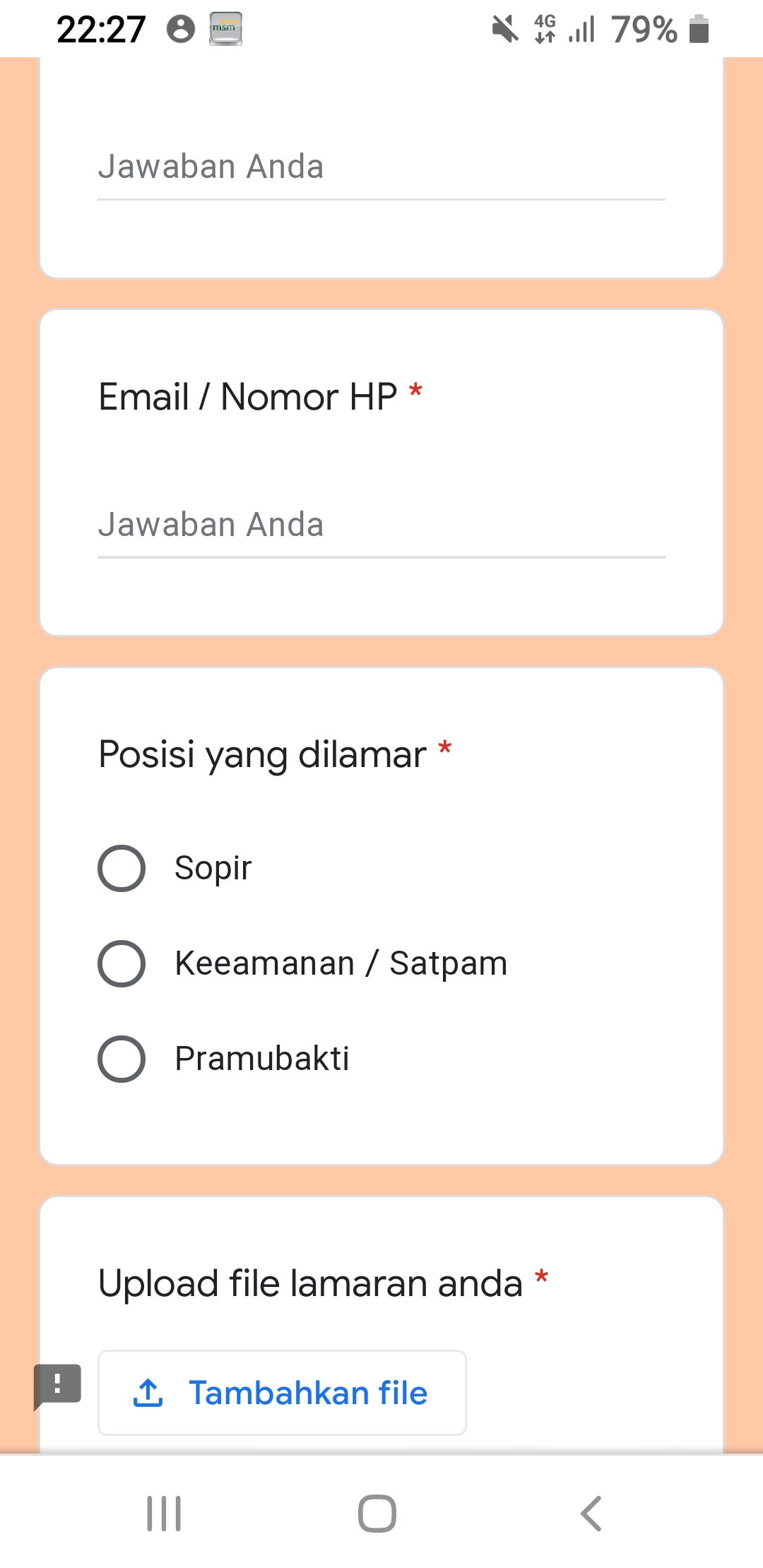Choose Keeamanan / Satpam position
Screen dimensions: 763x1568
click(x=122, y=963)
